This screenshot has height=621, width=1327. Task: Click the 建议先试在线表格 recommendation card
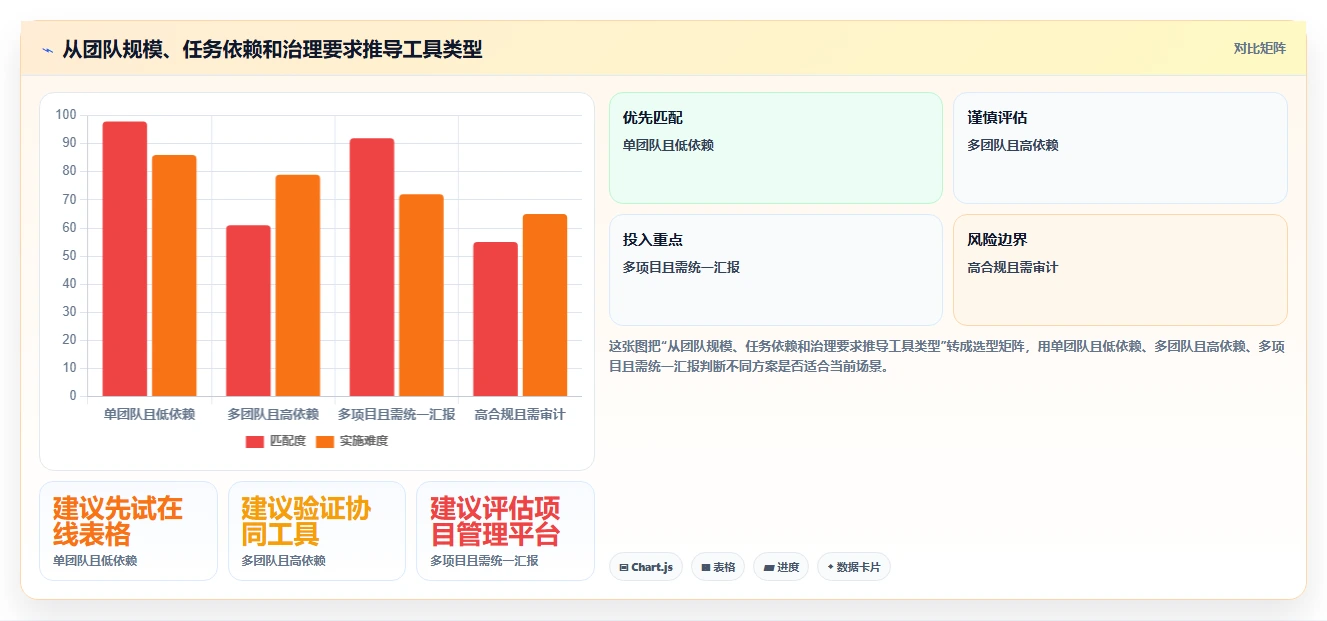[x=128, y=531]
